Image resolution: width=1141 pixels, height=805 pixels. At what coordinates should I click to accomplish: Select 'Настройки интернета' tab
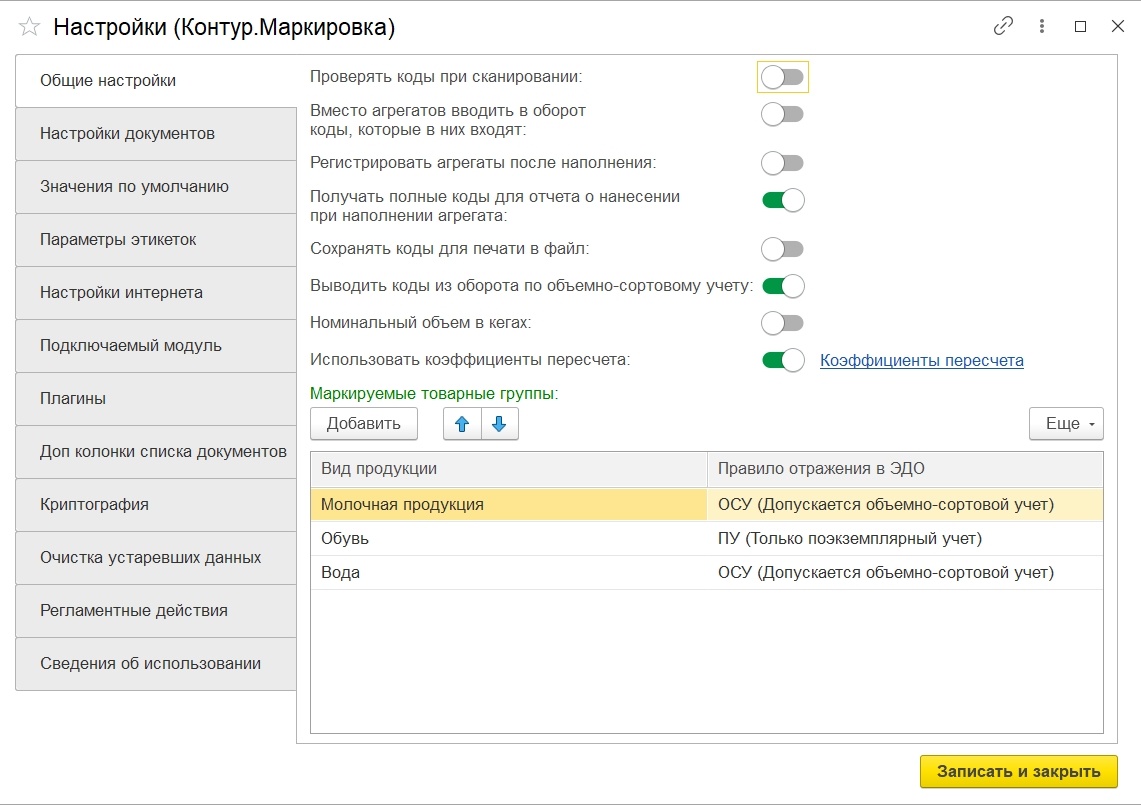pos(156,293)
